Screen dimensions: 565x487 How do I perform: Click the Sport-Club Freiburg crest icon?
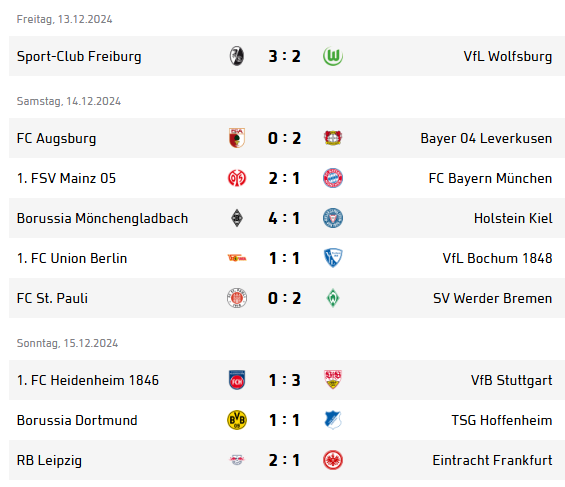click(237, 56)
